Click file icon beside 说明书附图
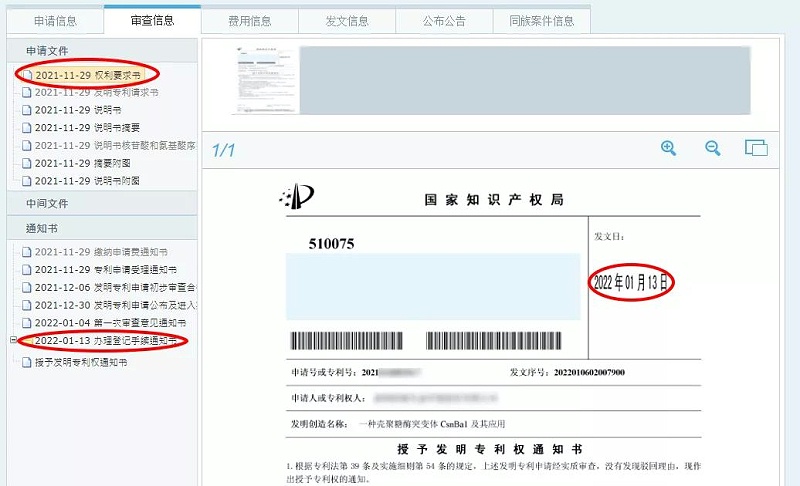Screen dimensions: 800x486 (x=27, y=181)
